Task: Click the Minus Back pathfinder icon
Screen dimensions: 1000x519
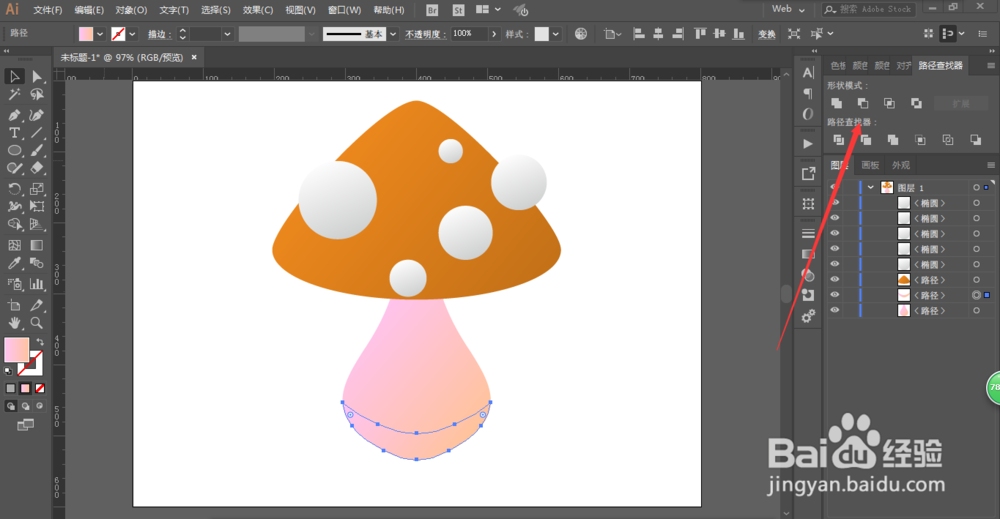Action: [975, 140]
